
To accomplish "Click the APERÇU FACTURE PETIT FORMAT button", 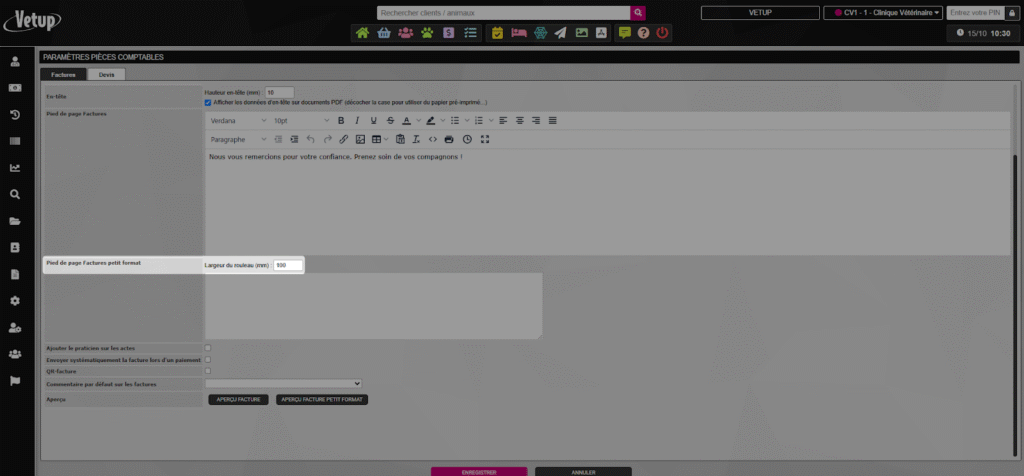I will (x=323, y=399).
